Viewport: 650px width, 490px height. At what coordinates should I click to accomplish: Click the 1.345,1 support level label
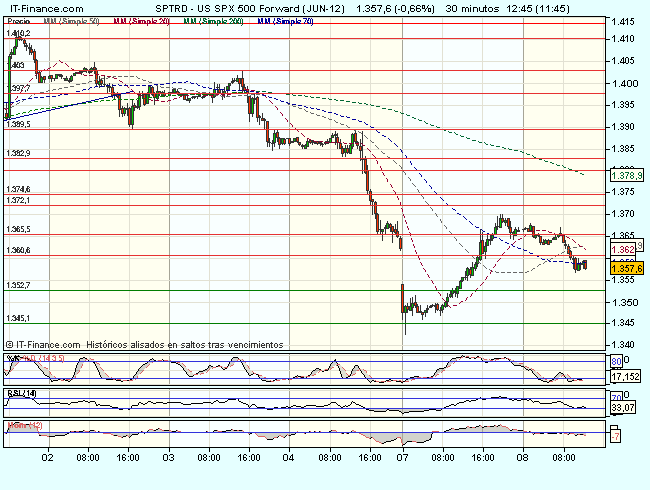pyautogui.click(x=18, y=318)
